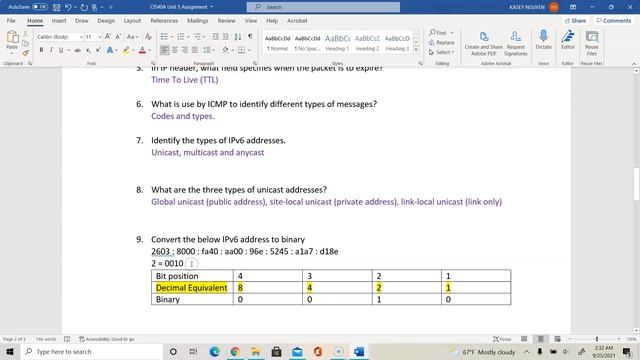
Task: Click the Search box in title bar
Action: pos(323,7)
